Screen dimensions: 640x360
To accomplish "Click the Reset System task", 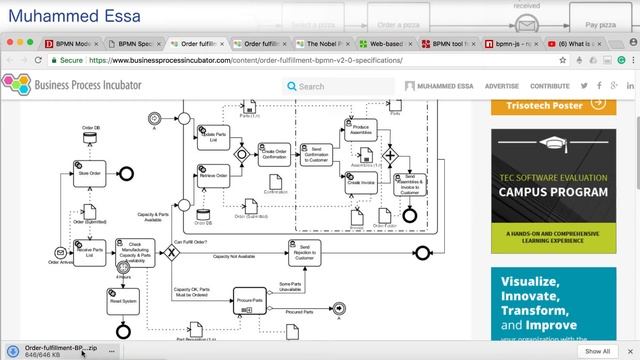I will (x=123, y=302).
